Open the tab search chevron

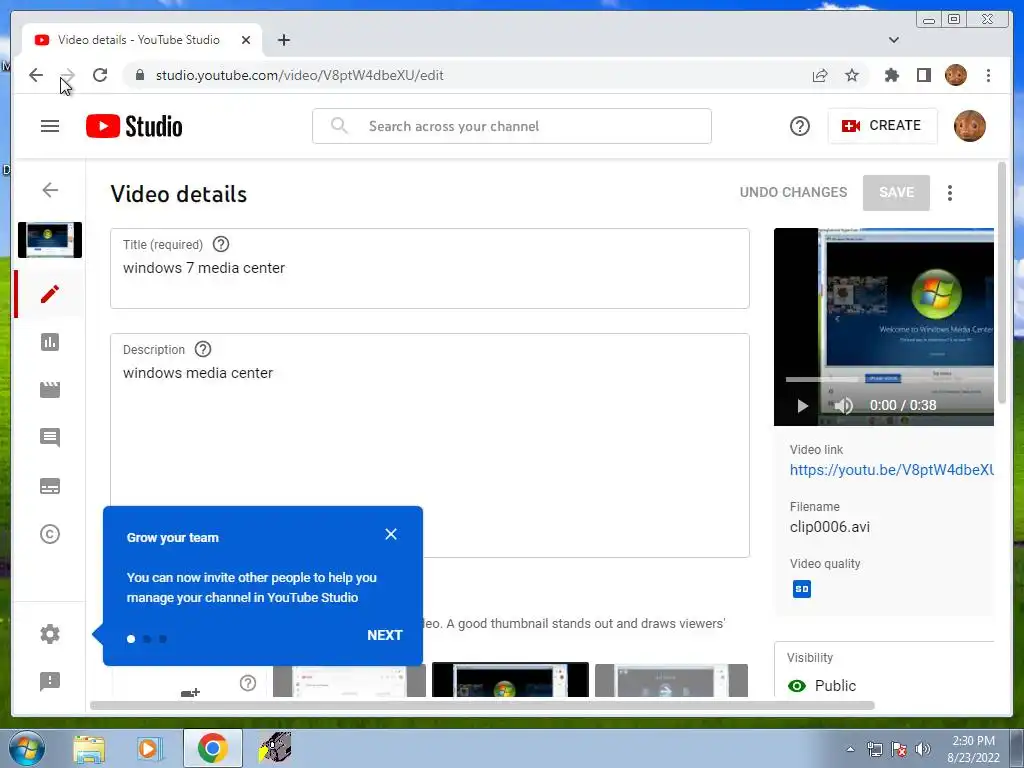(893, 40)
